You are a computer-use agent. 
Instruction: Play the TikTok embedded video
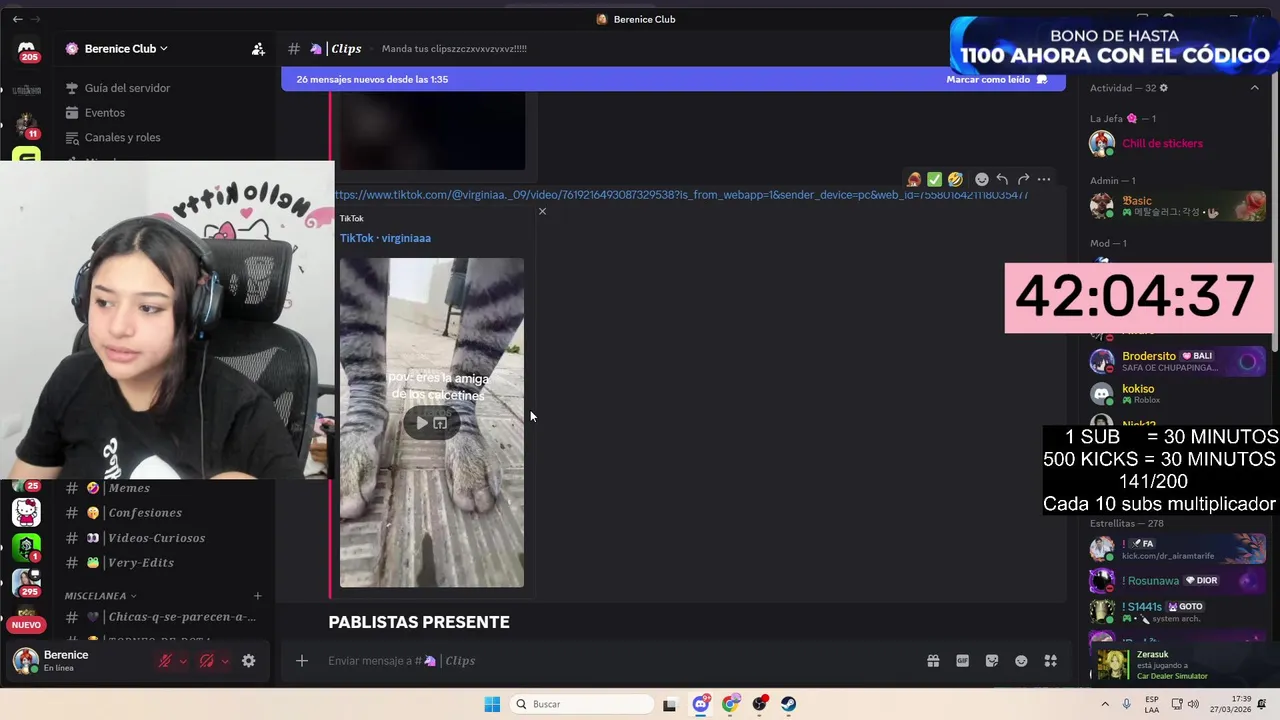click(421, 423)
